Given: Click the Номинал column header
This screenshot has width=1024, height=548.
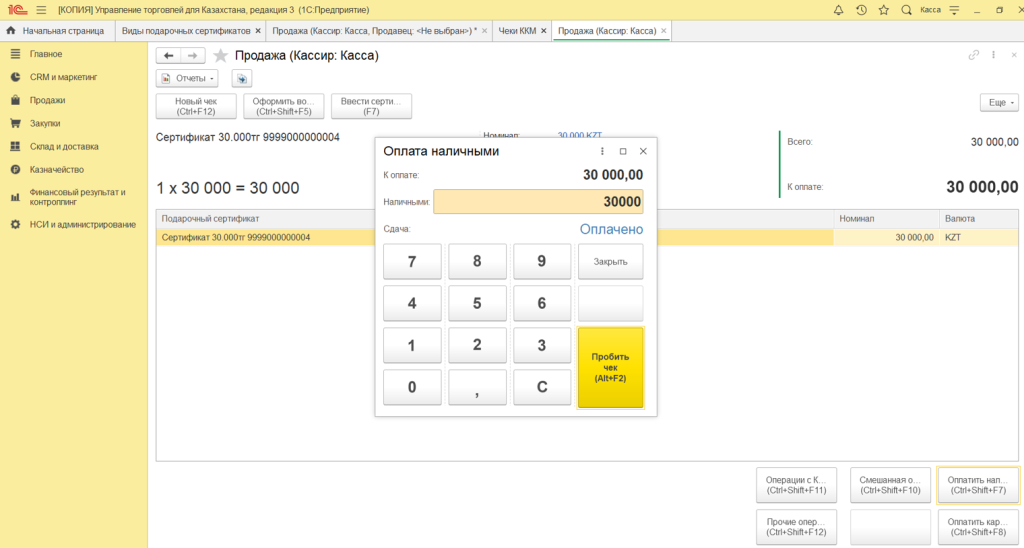Looking at the screenshot, I should click(x=886, y=219).
